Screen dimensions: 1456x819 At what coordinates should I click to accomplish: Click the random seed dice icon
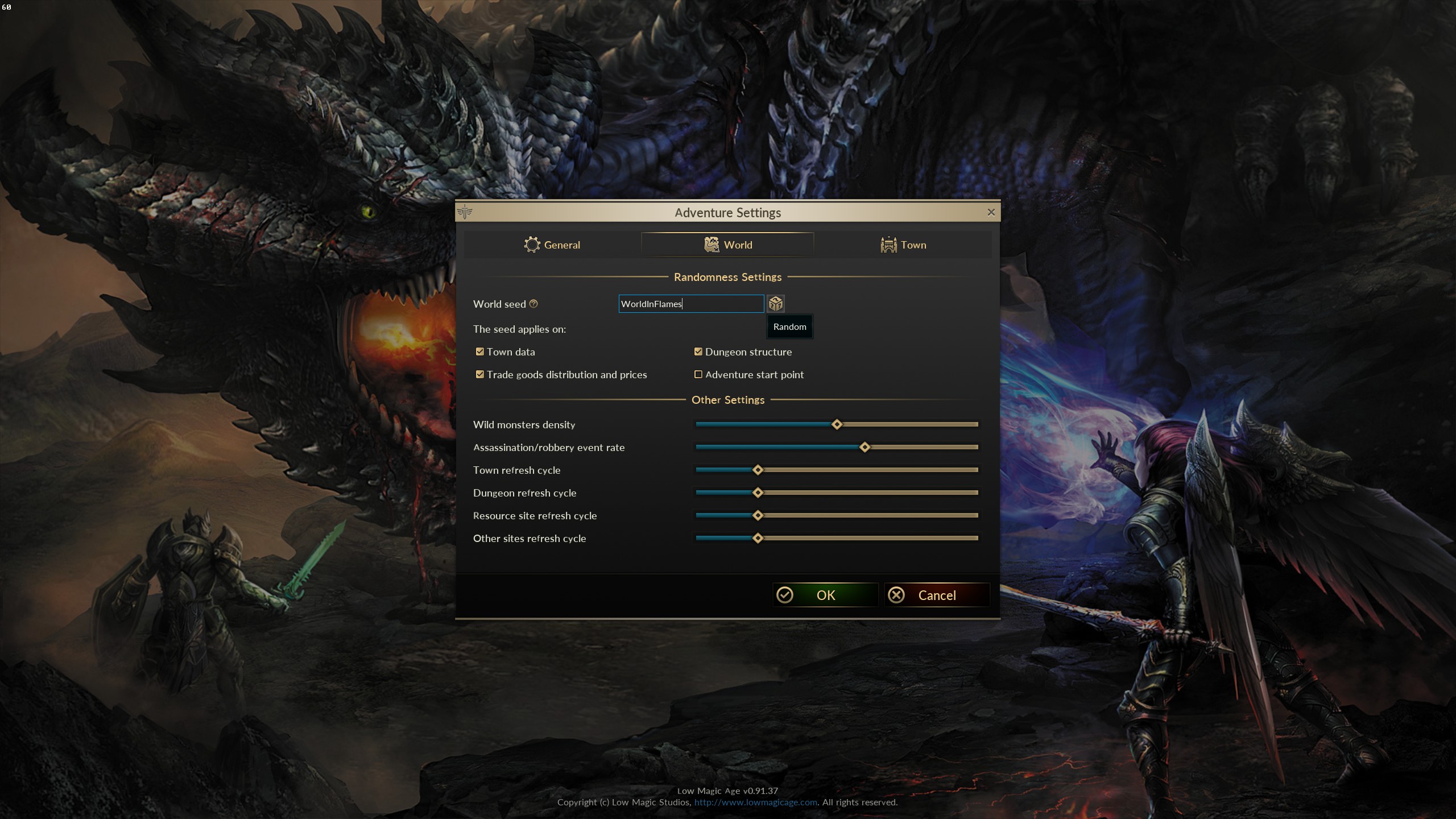pyautogui.click(x=776, y=304)
